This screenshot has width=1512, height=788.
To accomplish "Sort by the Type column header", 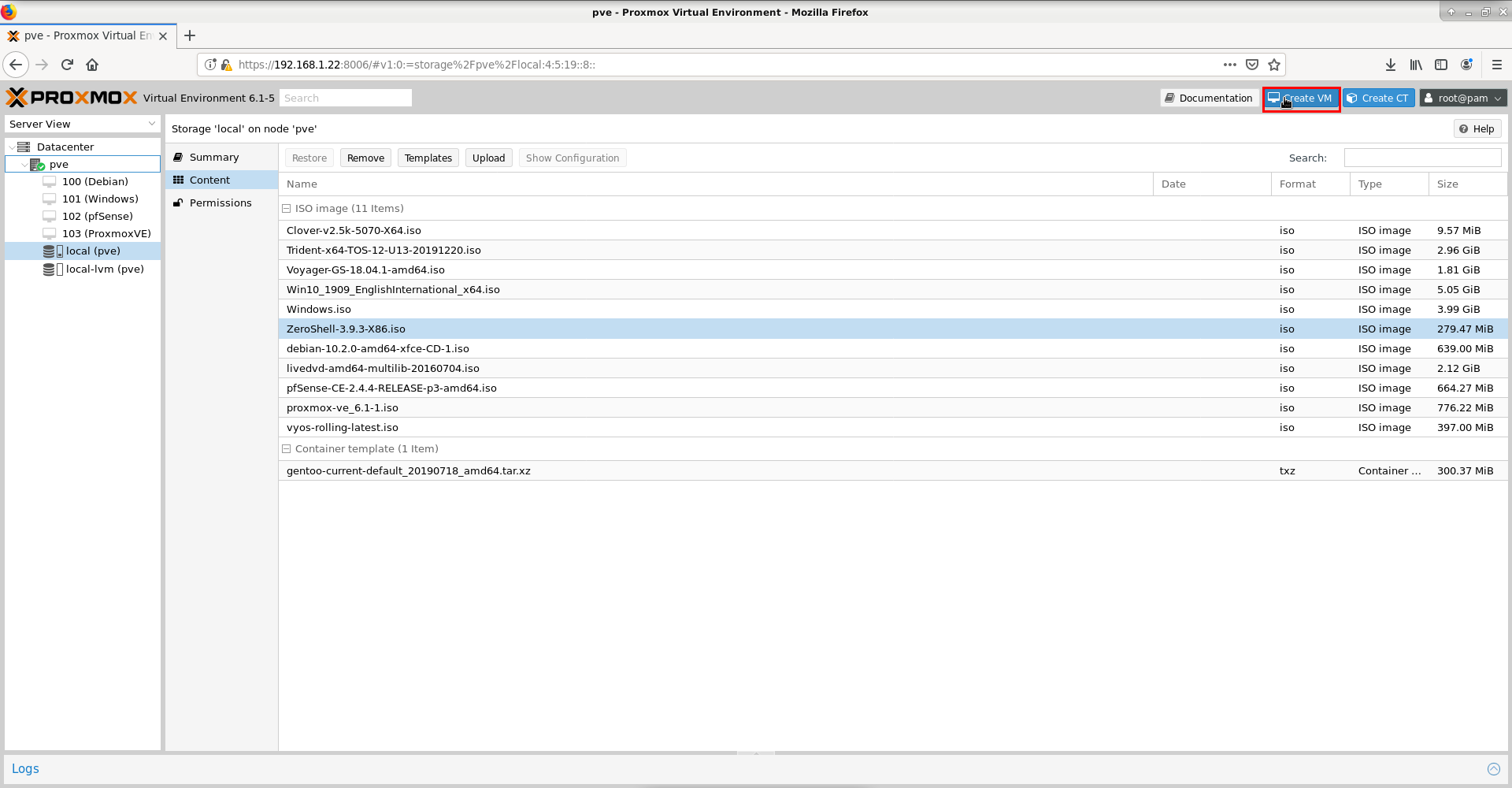I will pyautogui.click(x=1389, y=184).
